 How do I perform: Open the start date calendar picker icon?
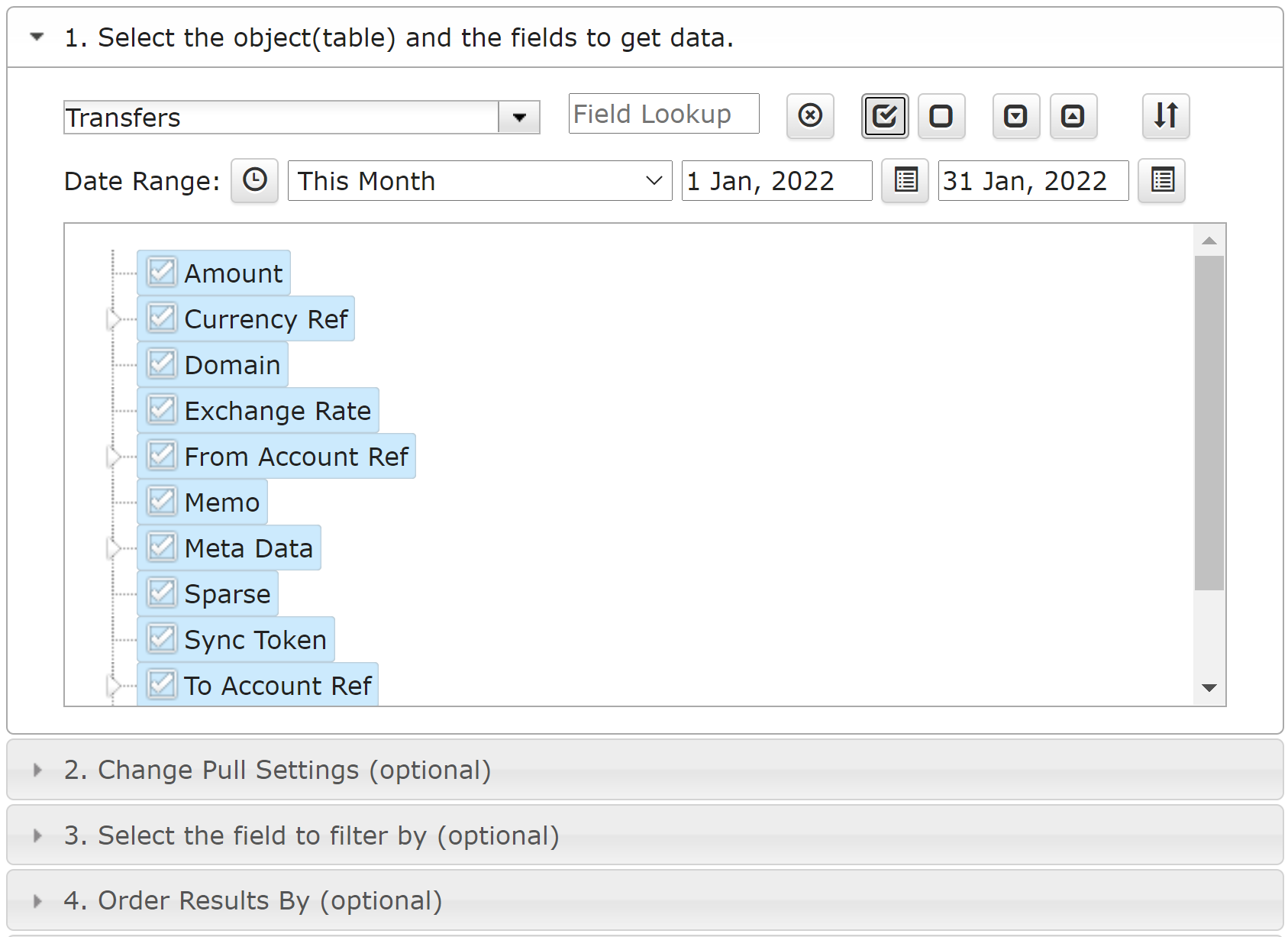tap(905, 181)
